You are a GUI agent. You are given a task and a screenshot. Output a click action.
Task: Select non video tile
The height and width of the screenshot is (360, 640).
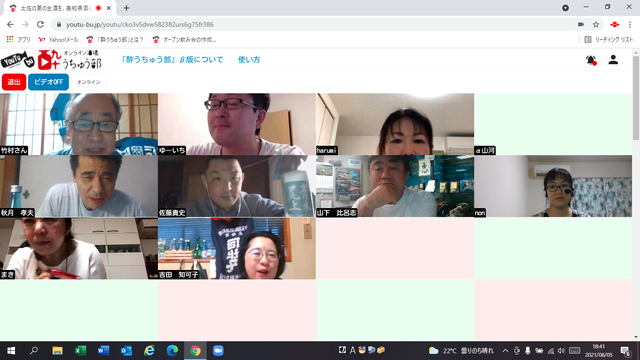[553, 186]
